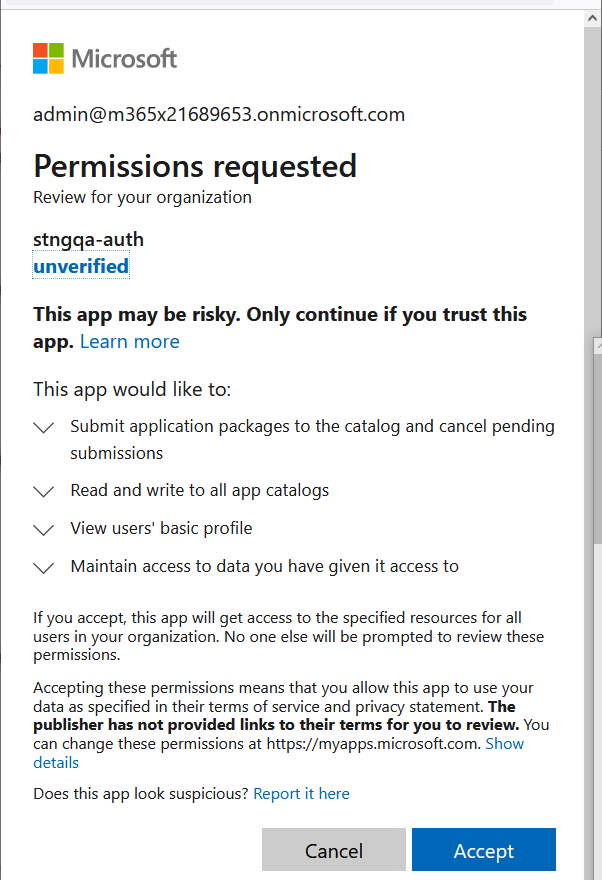Screen dimensions: 602x880
Task: Select the Read and write to all app catalogs text
Action: click(200, 490)
